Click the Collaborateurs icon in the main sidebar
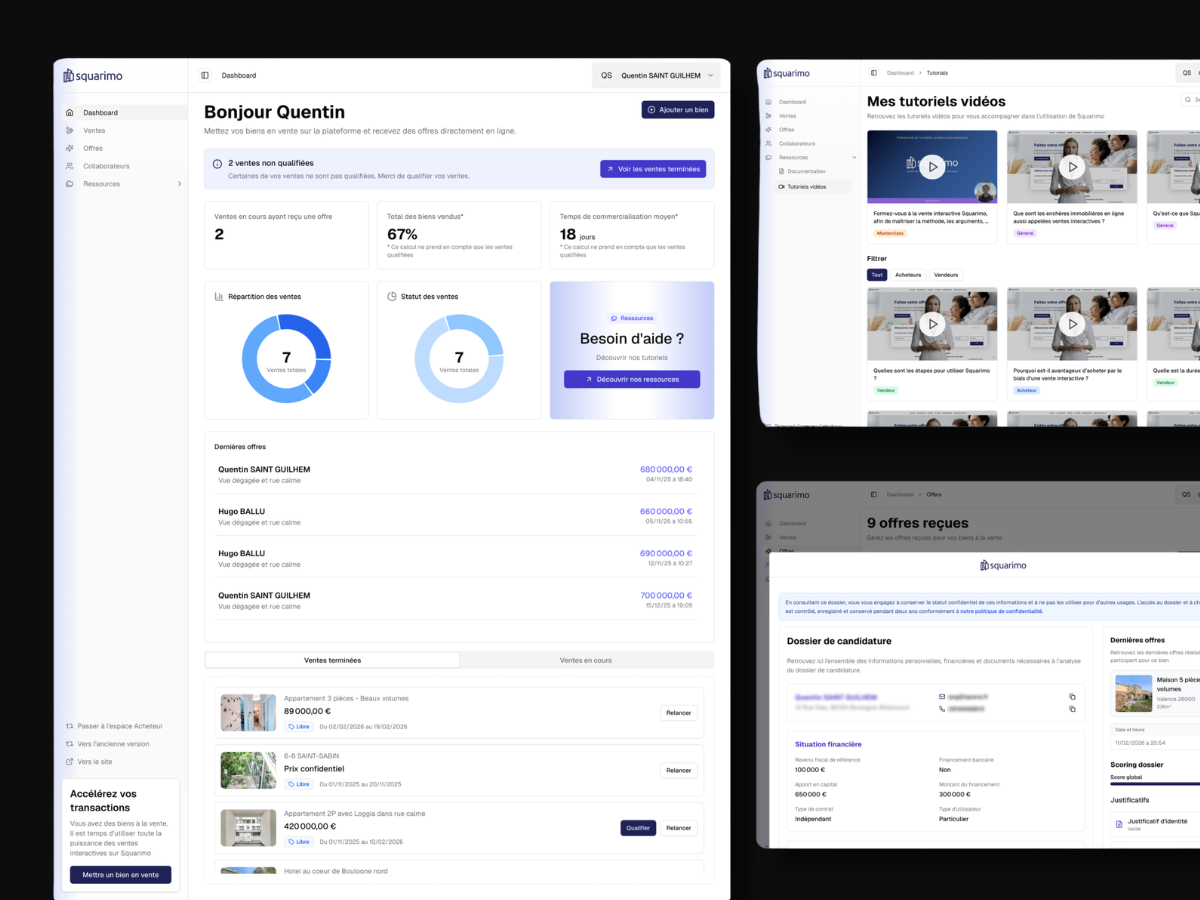 [x=69, y=166]
